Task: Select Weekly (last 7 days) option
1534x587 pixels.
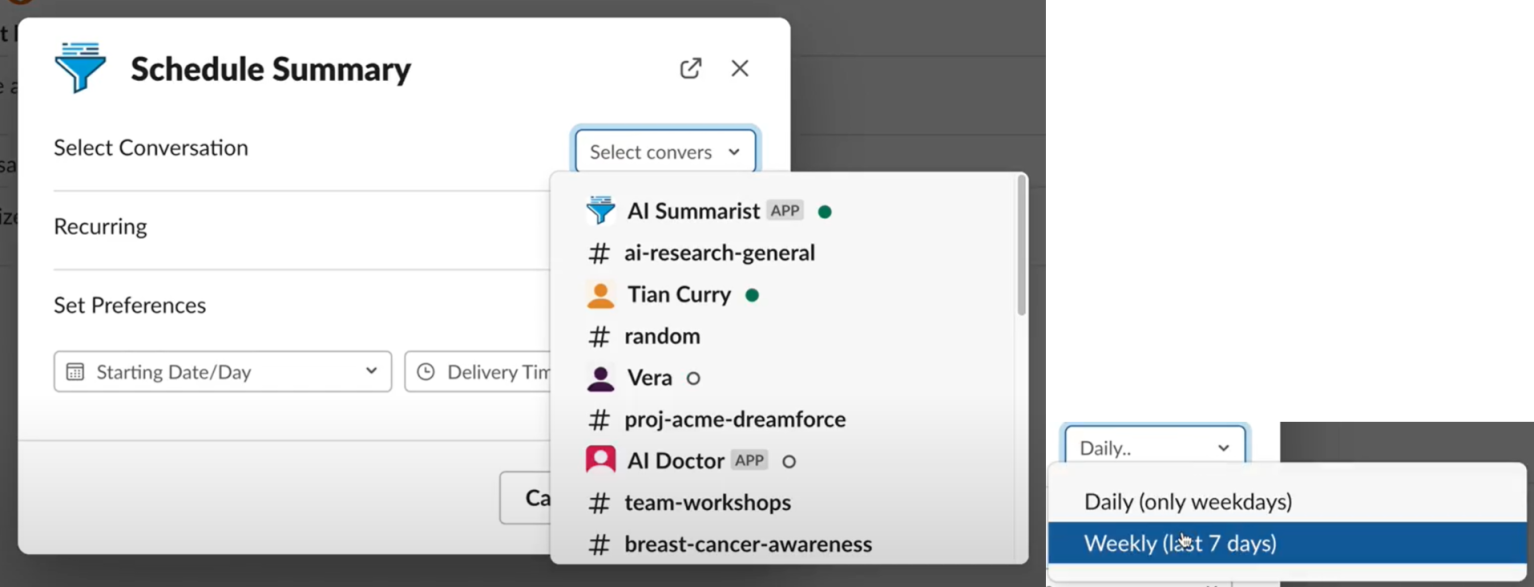Action: tap(1180, 543)
